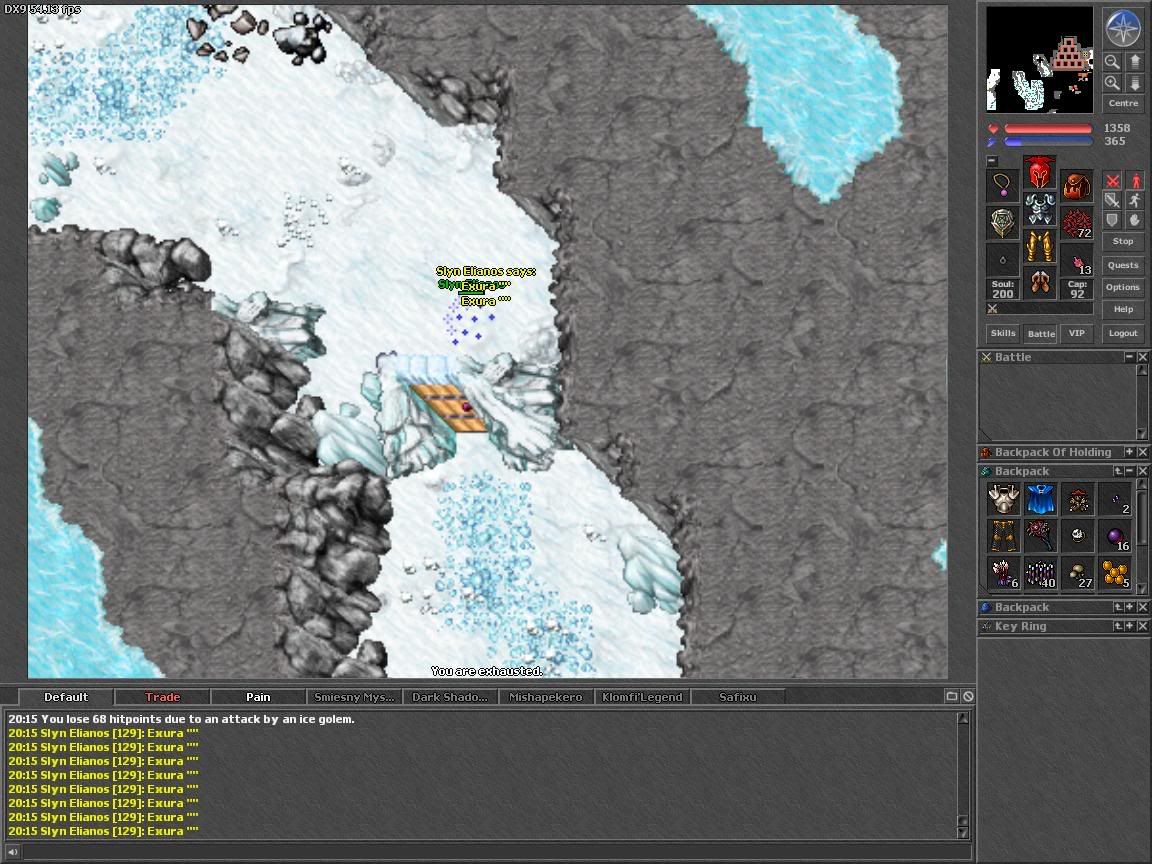Screen dimensions: 1152x864
Task: Zoom out the minimap
Action: (1112, 62)
